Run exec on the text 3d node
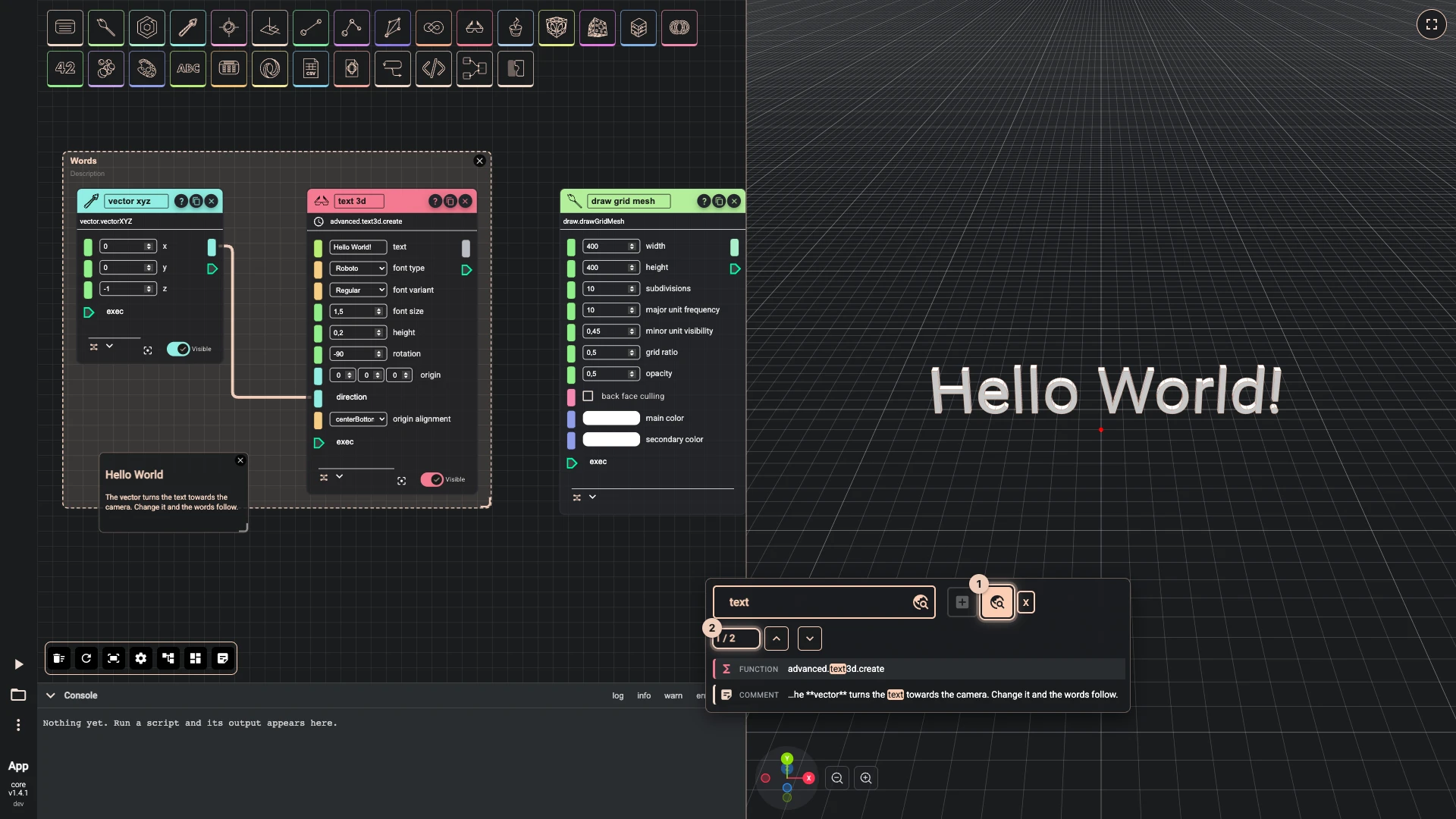The width and height of the screenshot is (1456, 819). (319, 442)
